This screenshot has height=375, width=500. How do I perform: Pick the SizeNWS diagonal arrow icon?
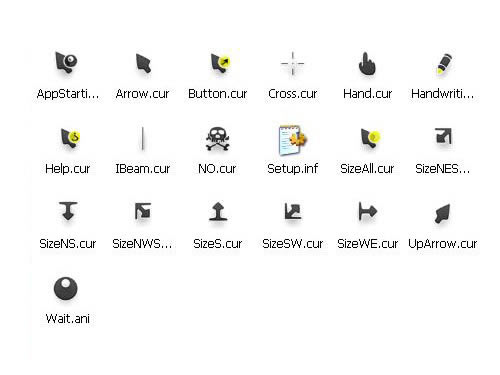[143, 211]
